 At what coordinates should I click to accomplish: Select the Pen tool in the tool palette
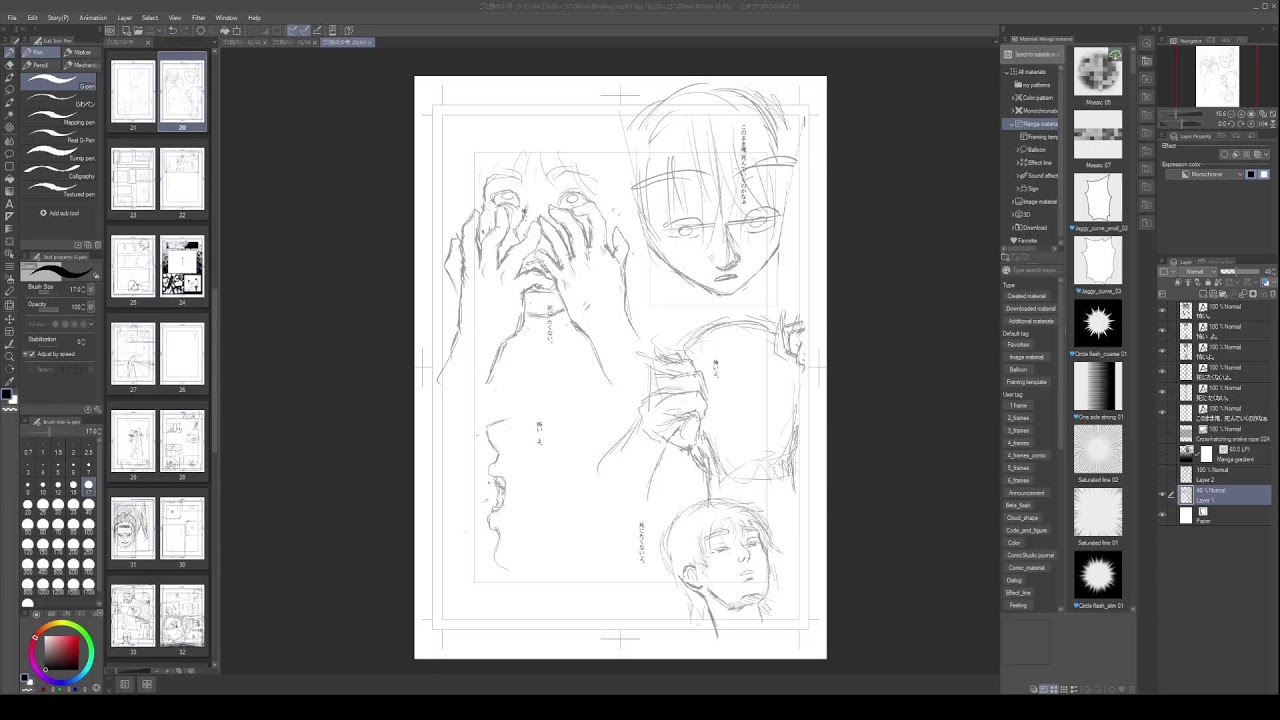click(x=11, y=51)
